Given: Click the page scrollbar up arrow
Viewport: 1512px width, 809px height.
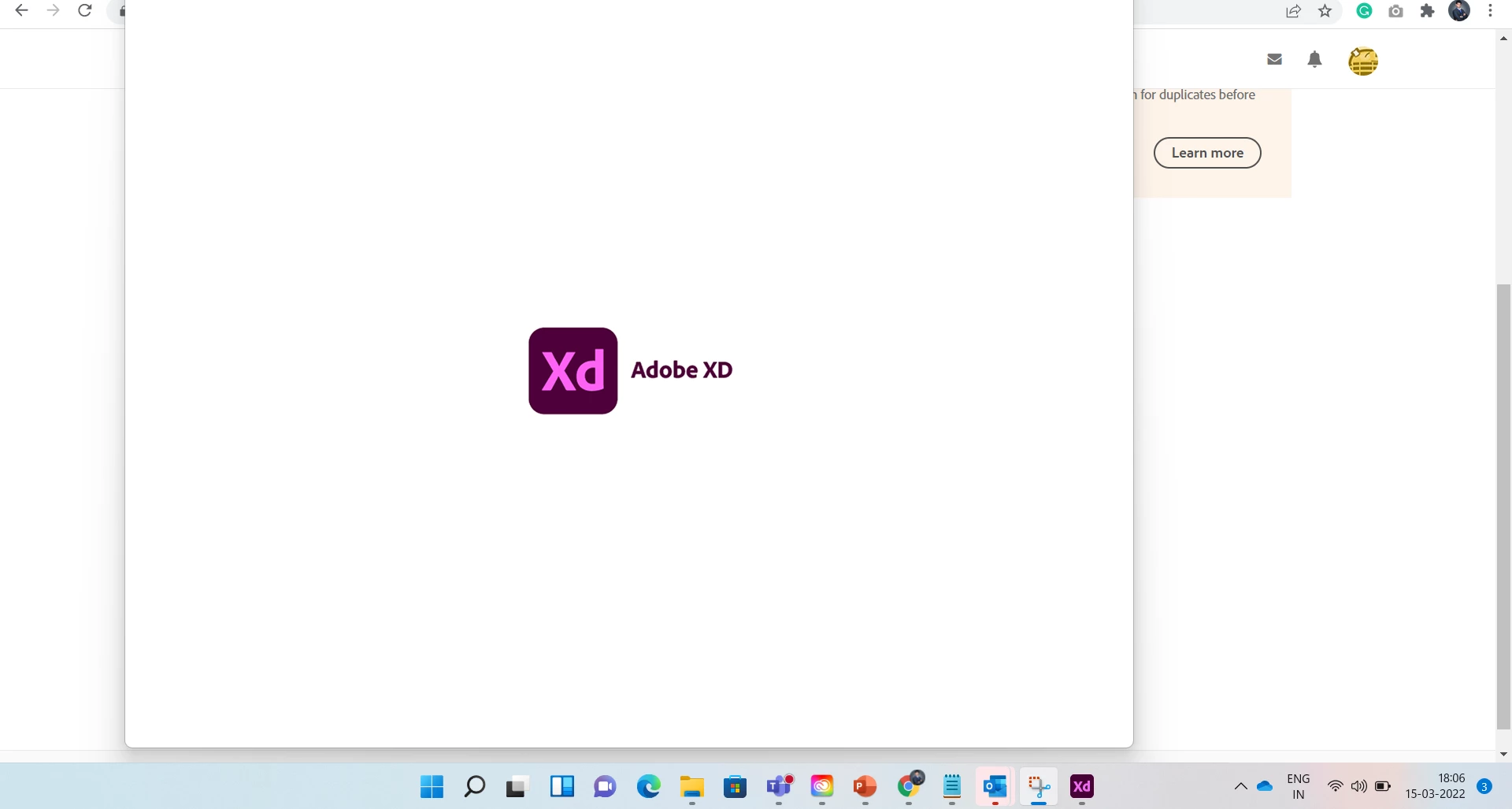Looking at the screenshot, I should (1503, 38).
